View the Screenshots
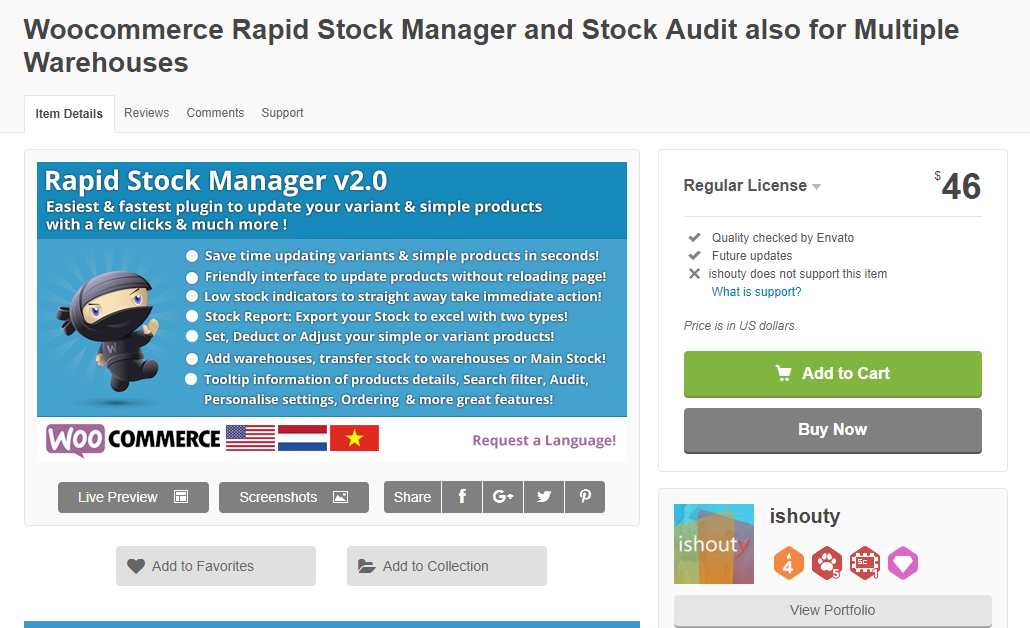1030x628 pixels. click(x=294, y=497)
